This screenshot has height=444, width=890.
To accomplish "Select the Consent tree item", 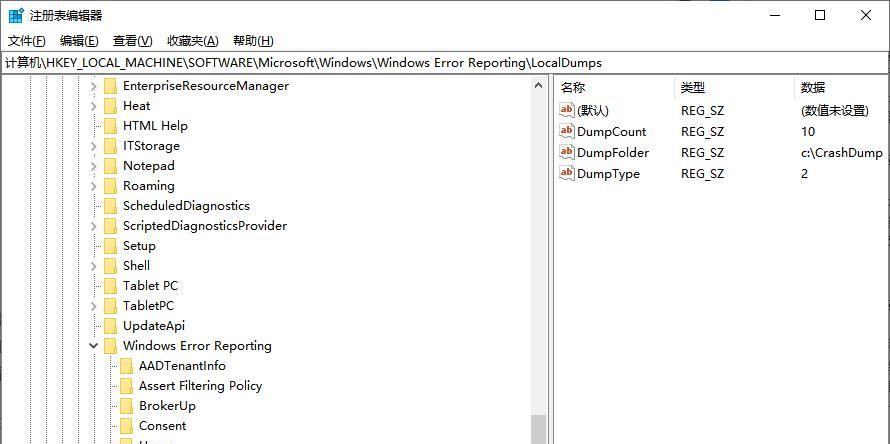I will tap(162, 426).
